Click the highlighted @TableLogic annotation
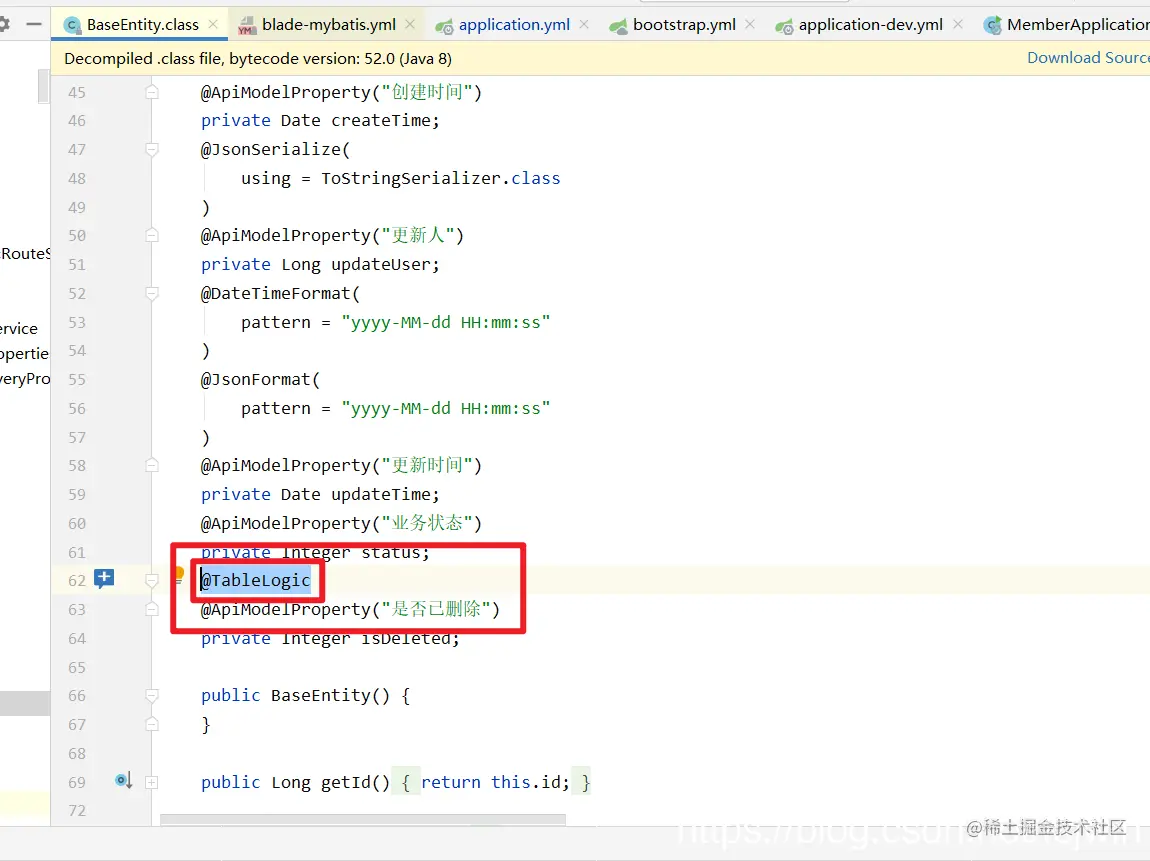The height and width of the screenshot is (861, 1150). pos(255,581)
